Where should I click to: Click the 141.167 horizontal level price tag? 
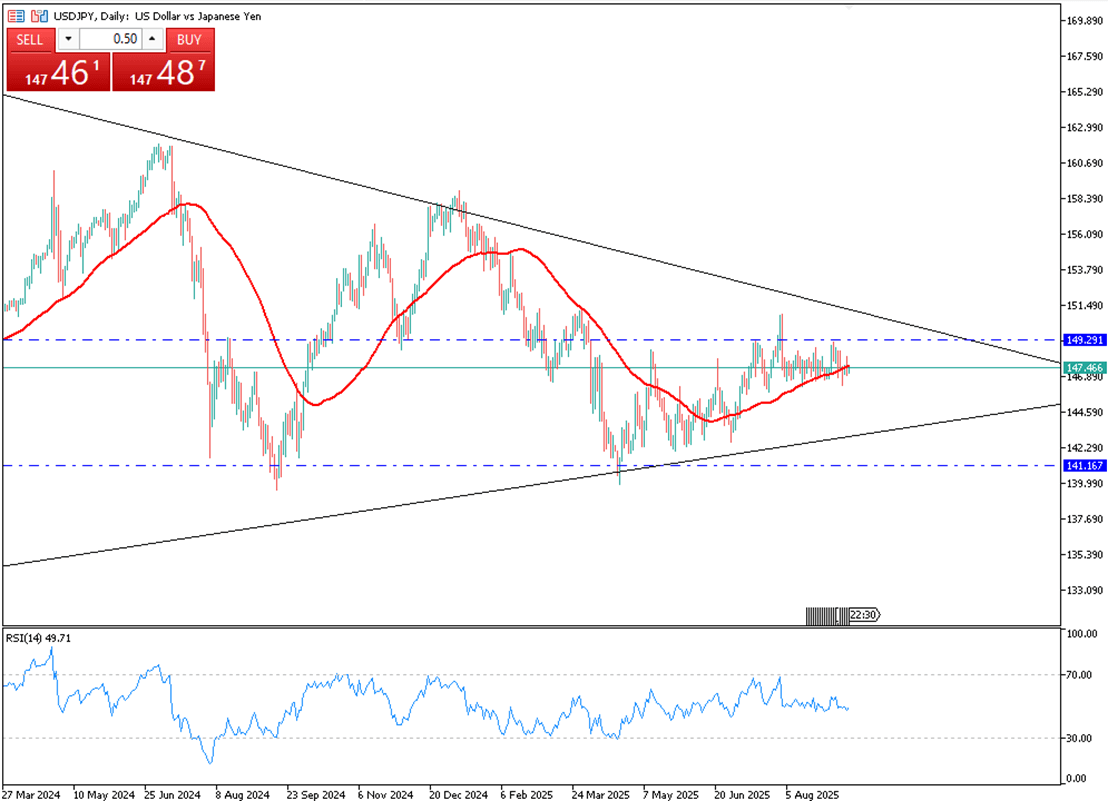coord(1083,466)
